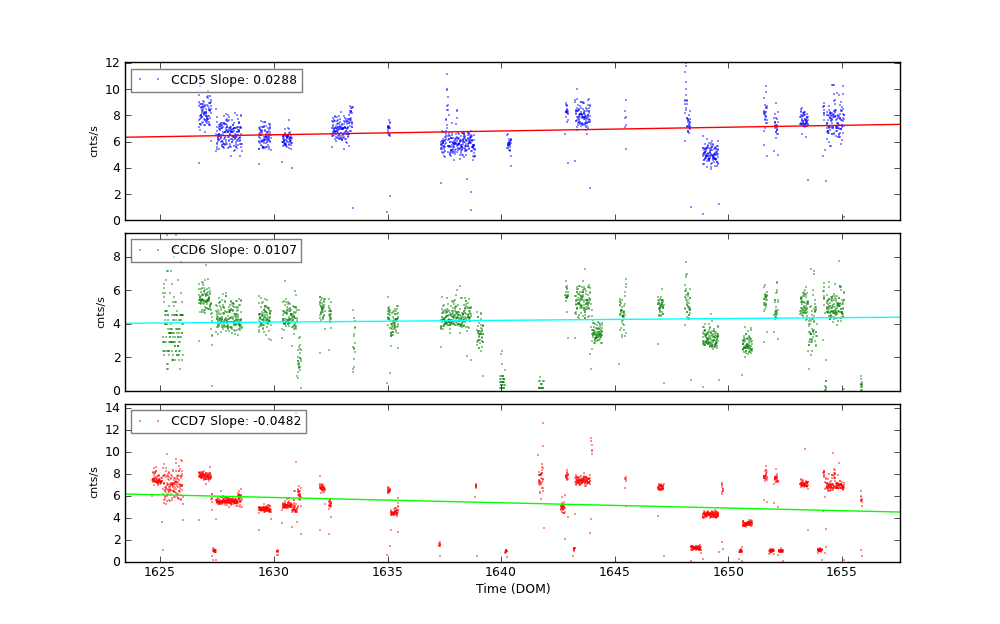
Task: Click the 14 y-axis tick on CCD7 plot
Action: [x=112, y=408]
